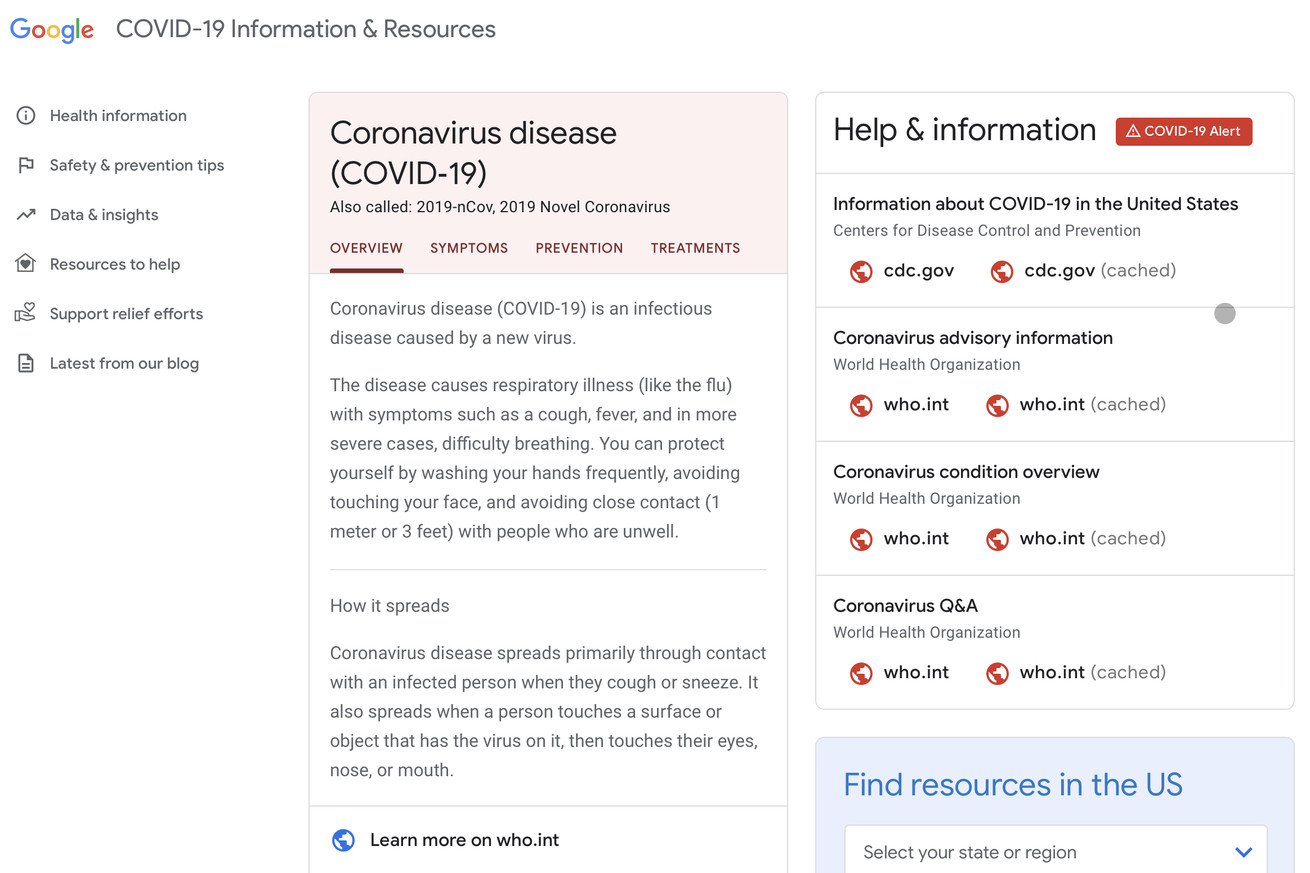The height and width of the screenshot is (873, 1310).
Task: Click the 'Help & information' panel title
Action: (965, 130)
